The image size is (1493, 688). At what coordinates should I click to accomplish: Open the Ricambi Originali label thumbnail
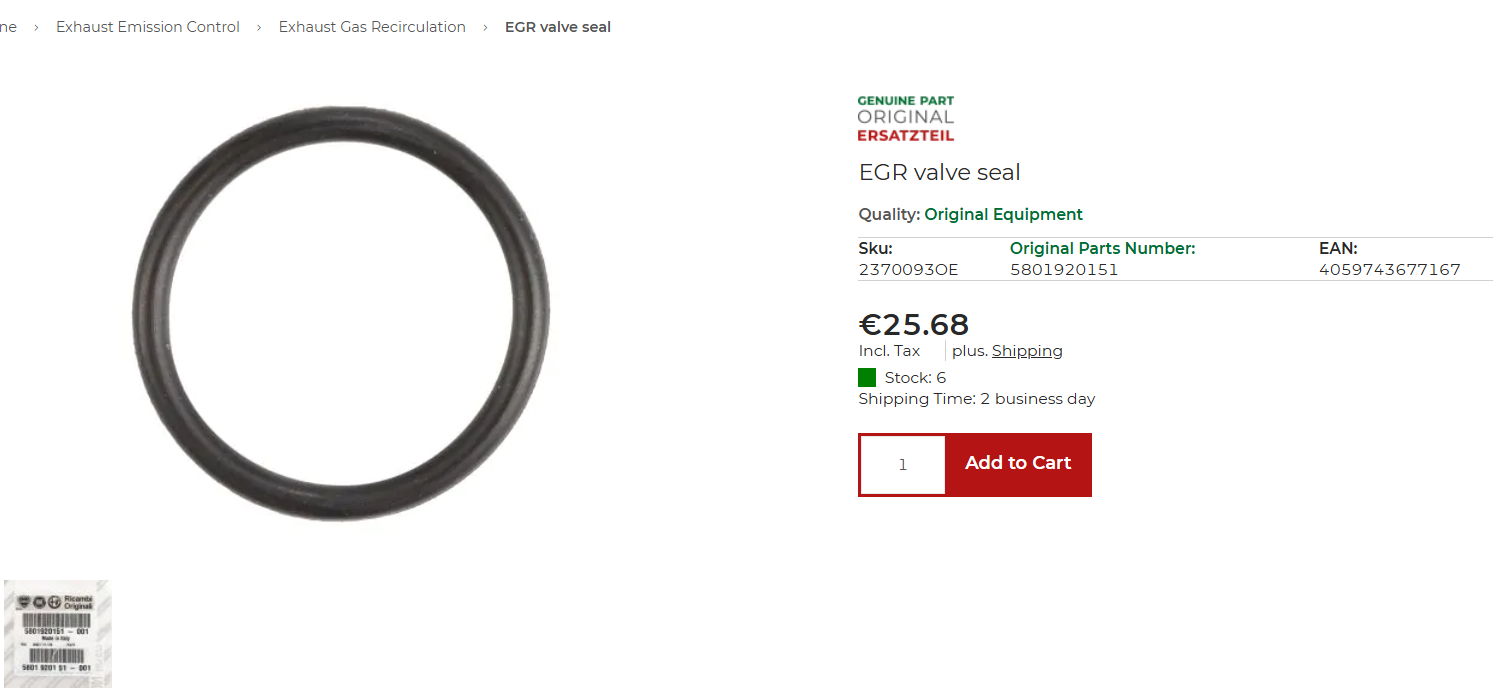click(57, 634)
